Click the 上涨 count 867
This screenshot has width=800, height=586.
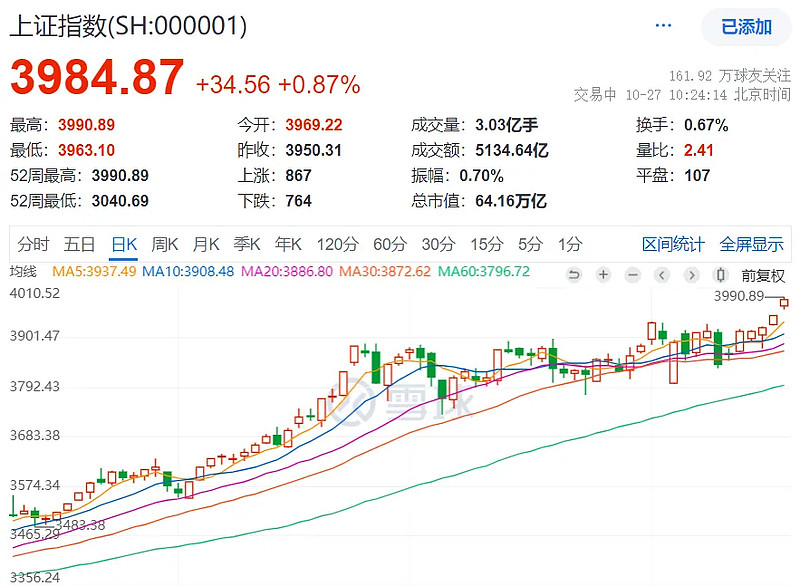click(298, 176)
